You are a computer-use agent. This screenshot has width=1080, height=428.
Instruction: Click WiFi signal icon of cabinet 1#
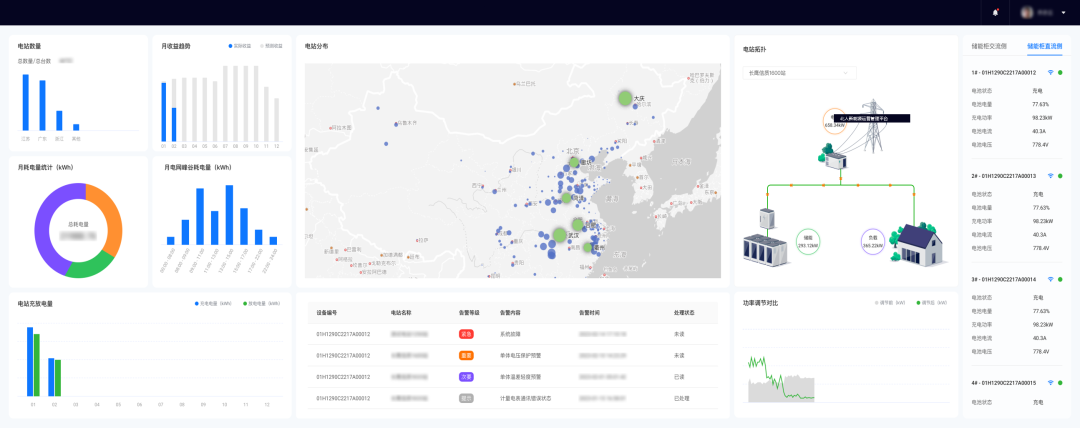(x=1050, y=72)
